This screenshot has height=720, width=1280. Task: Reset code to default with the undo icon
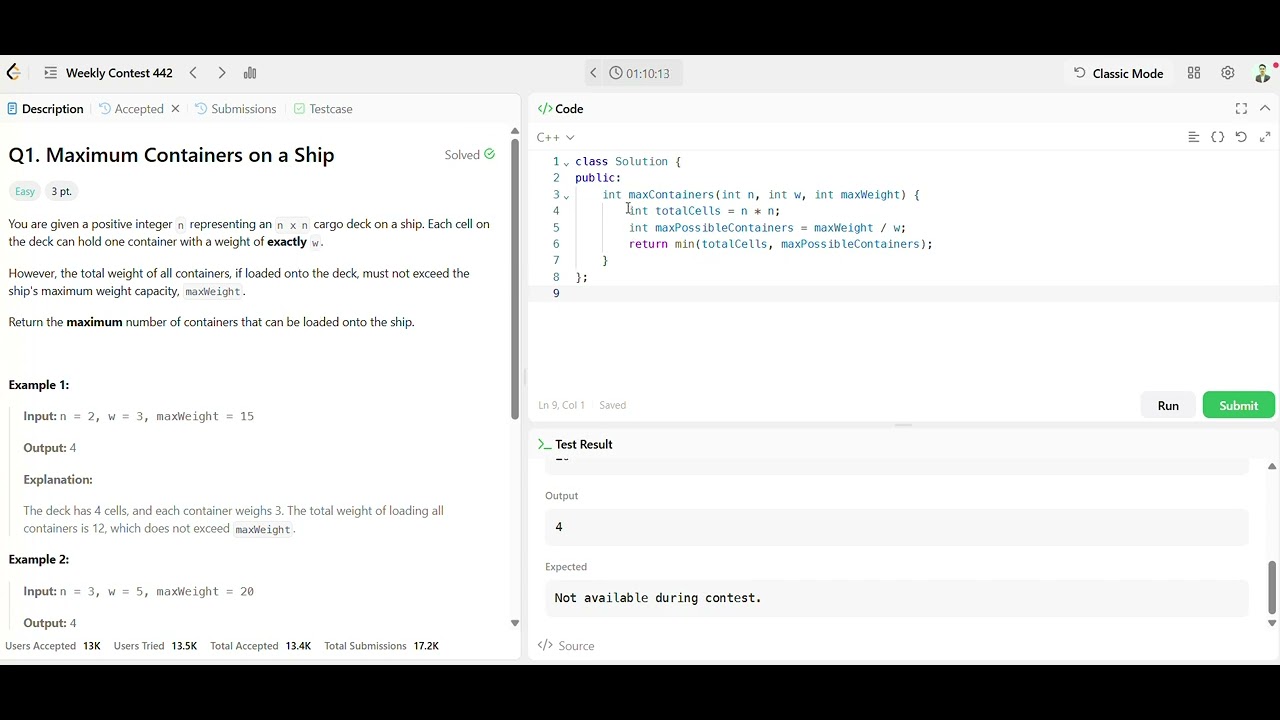point(1241,137)
